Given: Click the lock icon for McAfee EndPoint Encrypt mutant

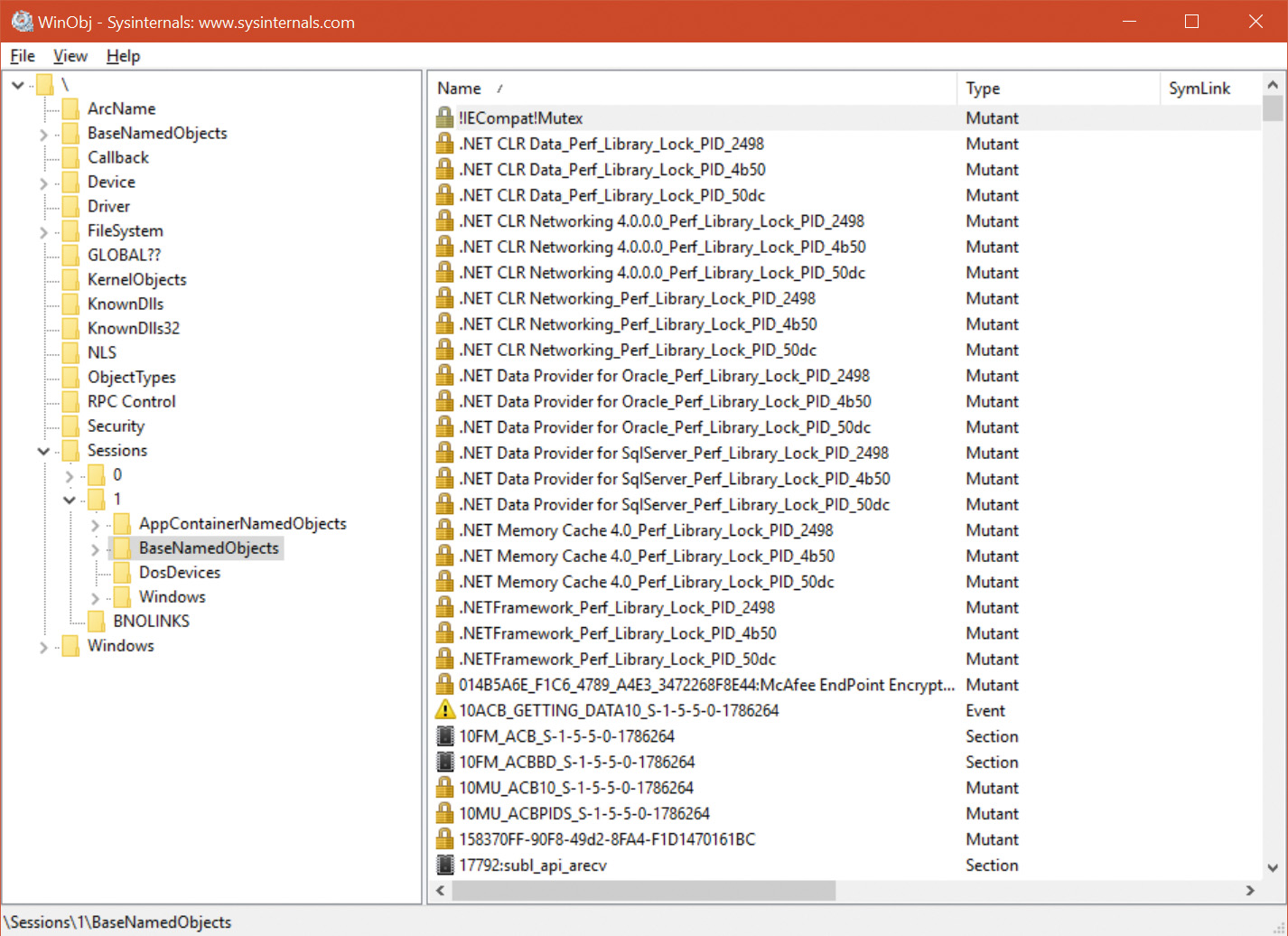Looking at the screenshot, I should [x=444, y=685].
